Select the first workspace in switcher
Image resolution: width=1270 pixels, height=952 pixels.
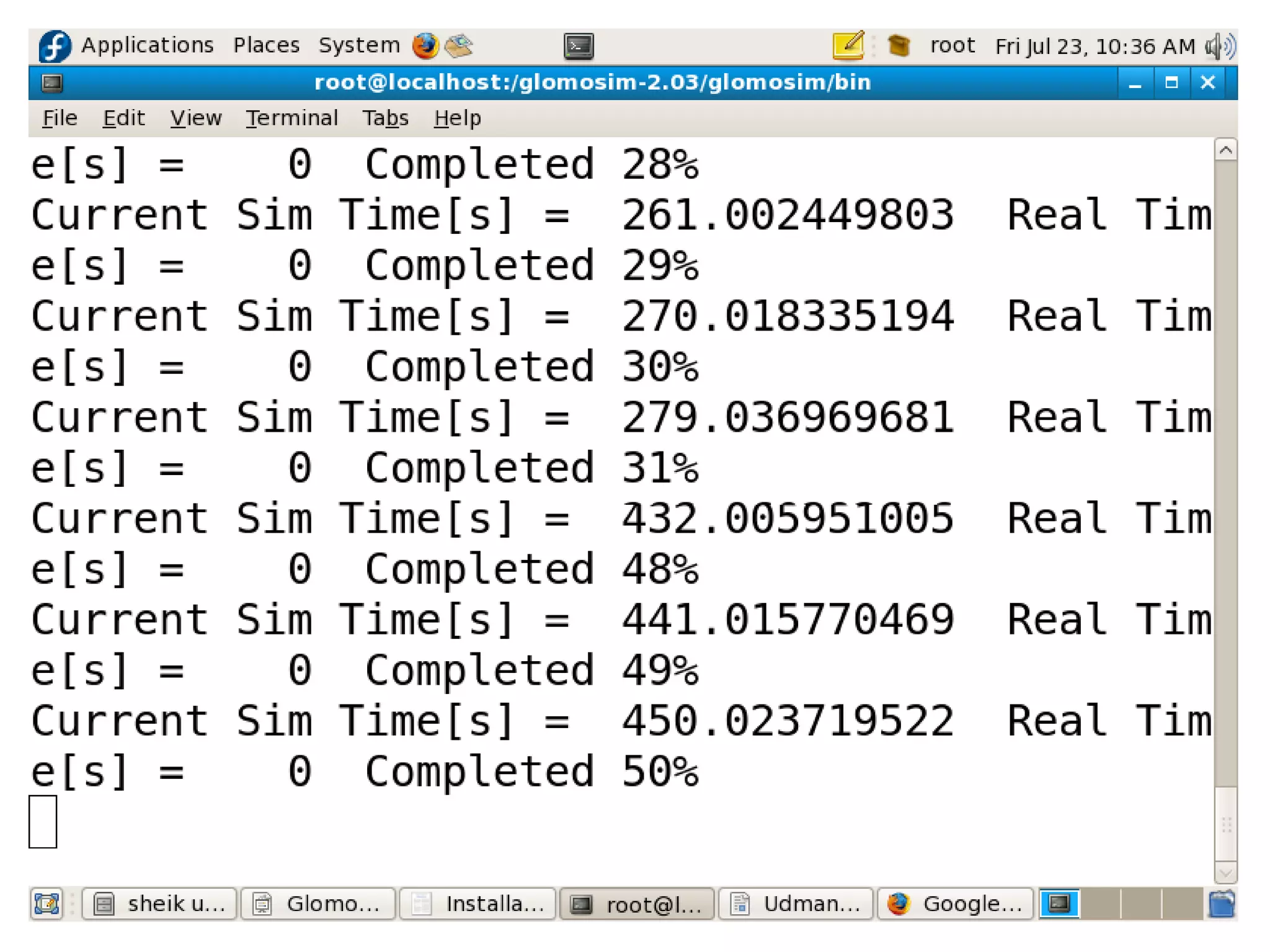pyautogui.click(x=1059, y=904)
